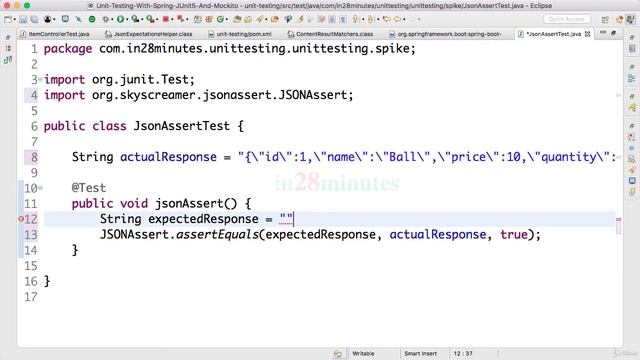This screenshot has height=360, width=640.
Task: Collapse the jsonAssert method fold on line 10
Action: pos(40,188)
